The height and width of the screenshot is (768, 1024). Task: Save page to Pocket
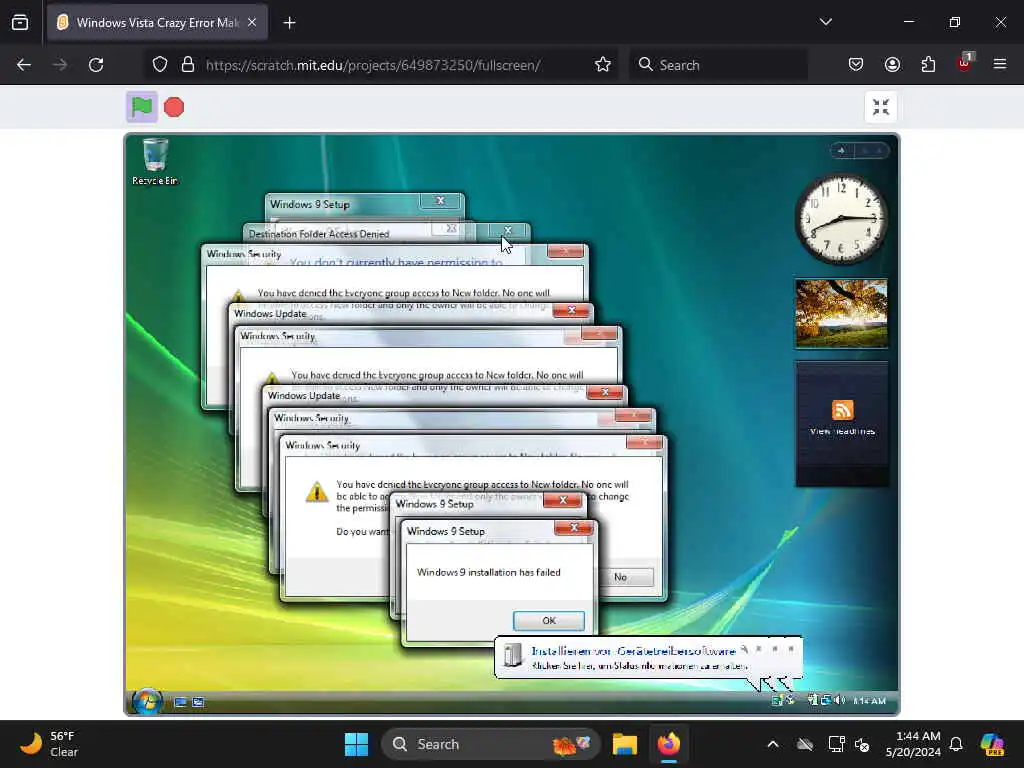(856, 65)
